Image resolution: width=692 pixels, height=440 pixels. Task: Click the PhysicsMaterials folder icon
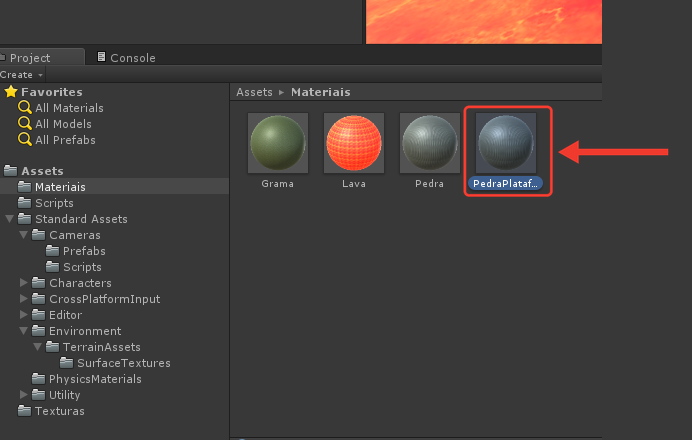pyautogui.click(x=38, y=379)
